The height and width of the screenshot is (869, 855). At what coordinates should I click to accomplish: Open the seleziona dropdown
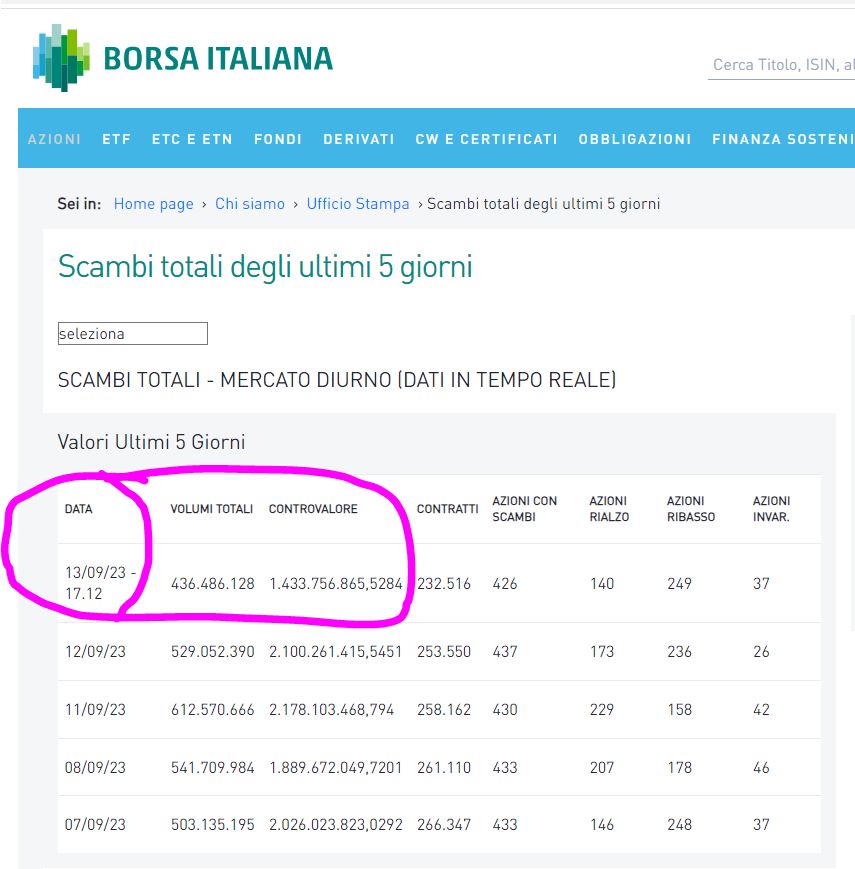pyautogui.click(x=132, y=334)
